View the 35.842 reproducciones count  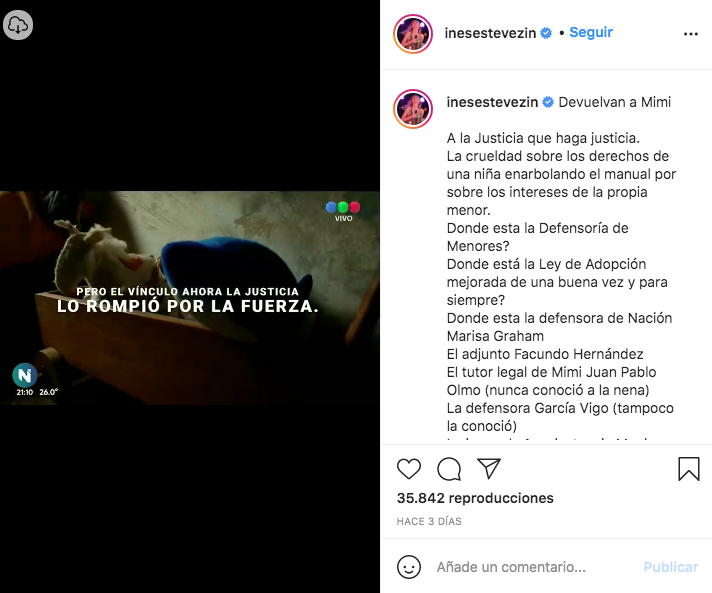point(475,498)
